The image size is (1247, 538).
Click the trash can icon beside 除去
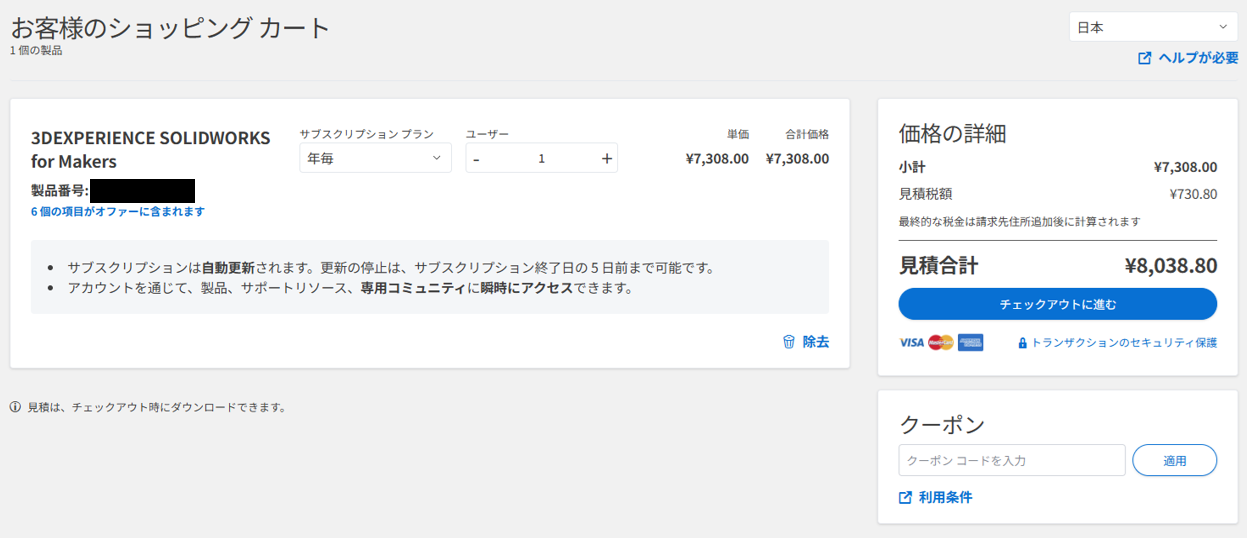click(788, 342)
